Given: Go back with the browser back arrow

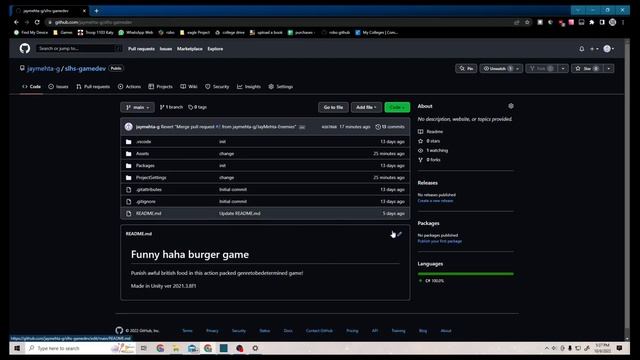Looking at the screenshot, I should coord(16,22).
